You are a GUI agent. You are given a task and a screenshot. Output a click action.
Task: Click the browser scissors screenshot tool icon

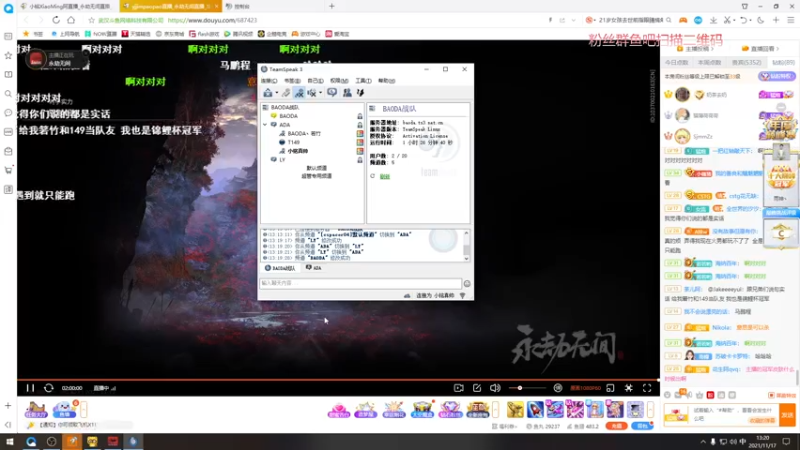(727, 20)
